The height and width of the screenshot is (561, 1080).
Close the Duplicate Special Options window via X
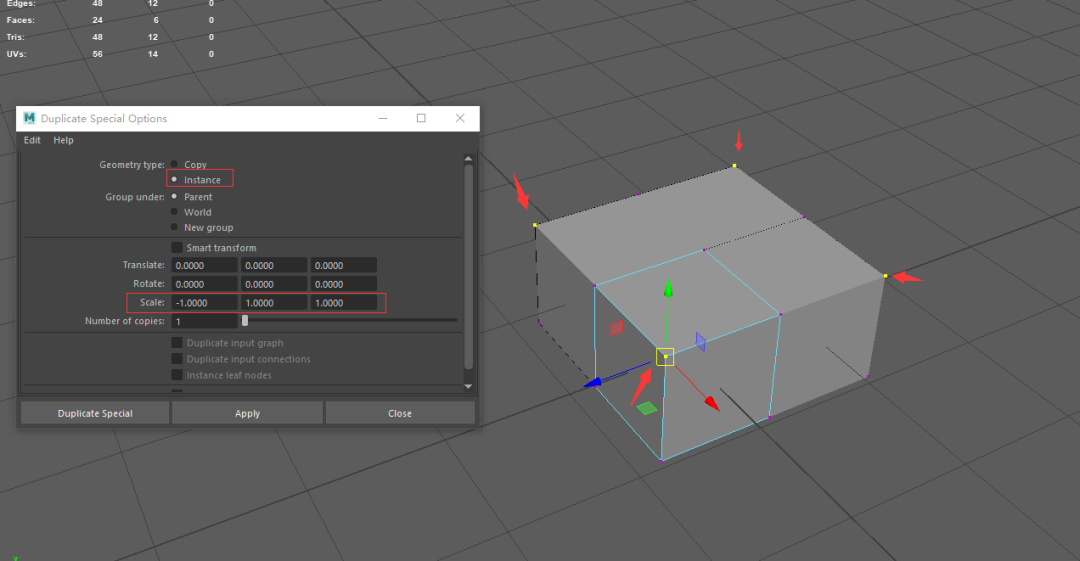click(x=460, y=119)
